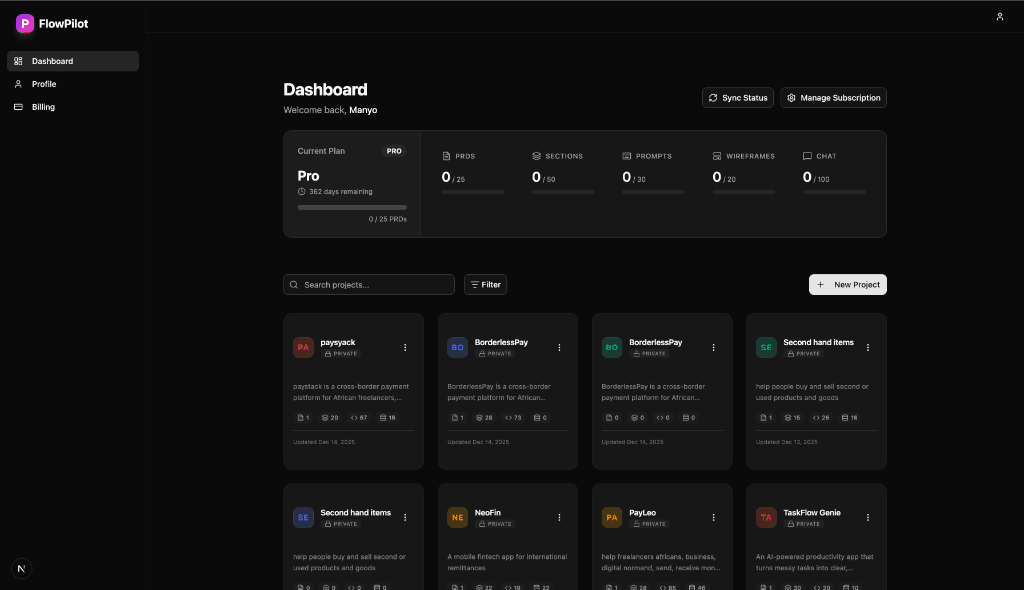The height and width of the screenshot is (590, 1024).
Task: Click the search projects input field
Action: coord(368,284)
